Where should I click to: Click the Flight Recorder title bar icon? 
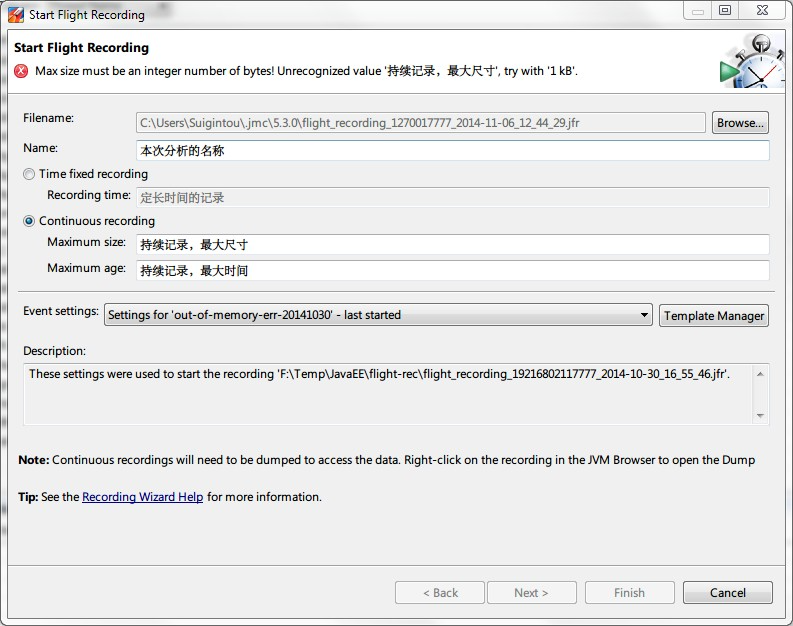[x=16, y=15]
